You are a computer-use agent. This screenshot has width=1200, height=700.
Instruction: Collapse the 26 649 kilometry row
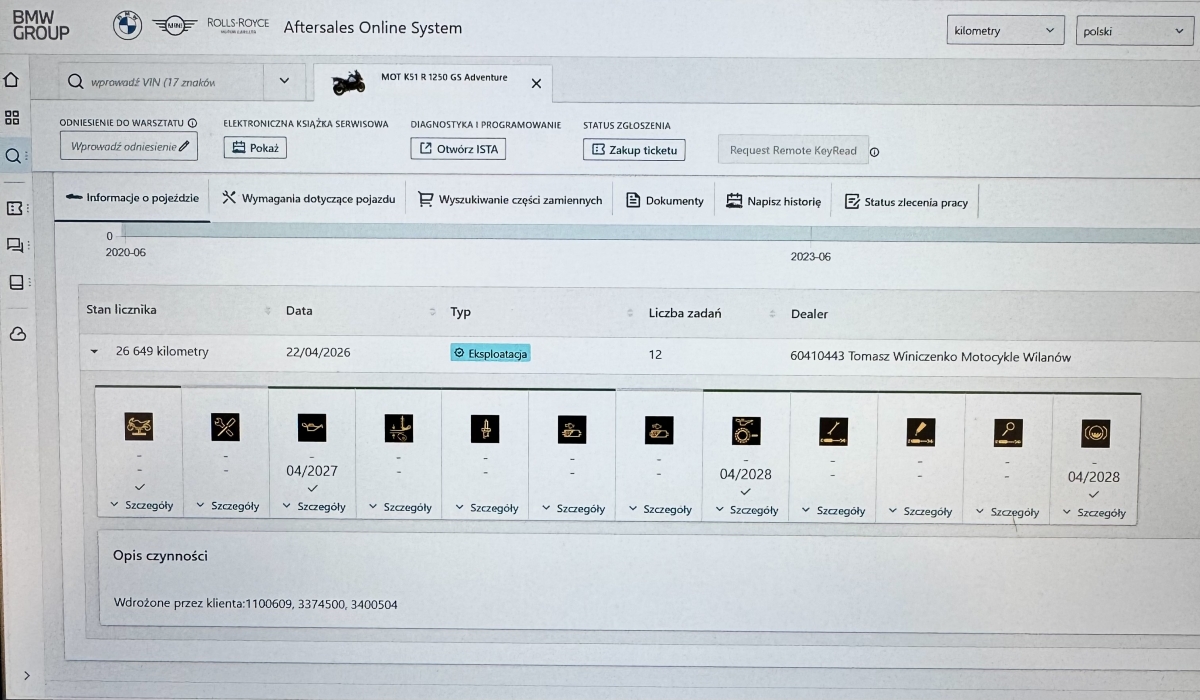click(94, 352)
